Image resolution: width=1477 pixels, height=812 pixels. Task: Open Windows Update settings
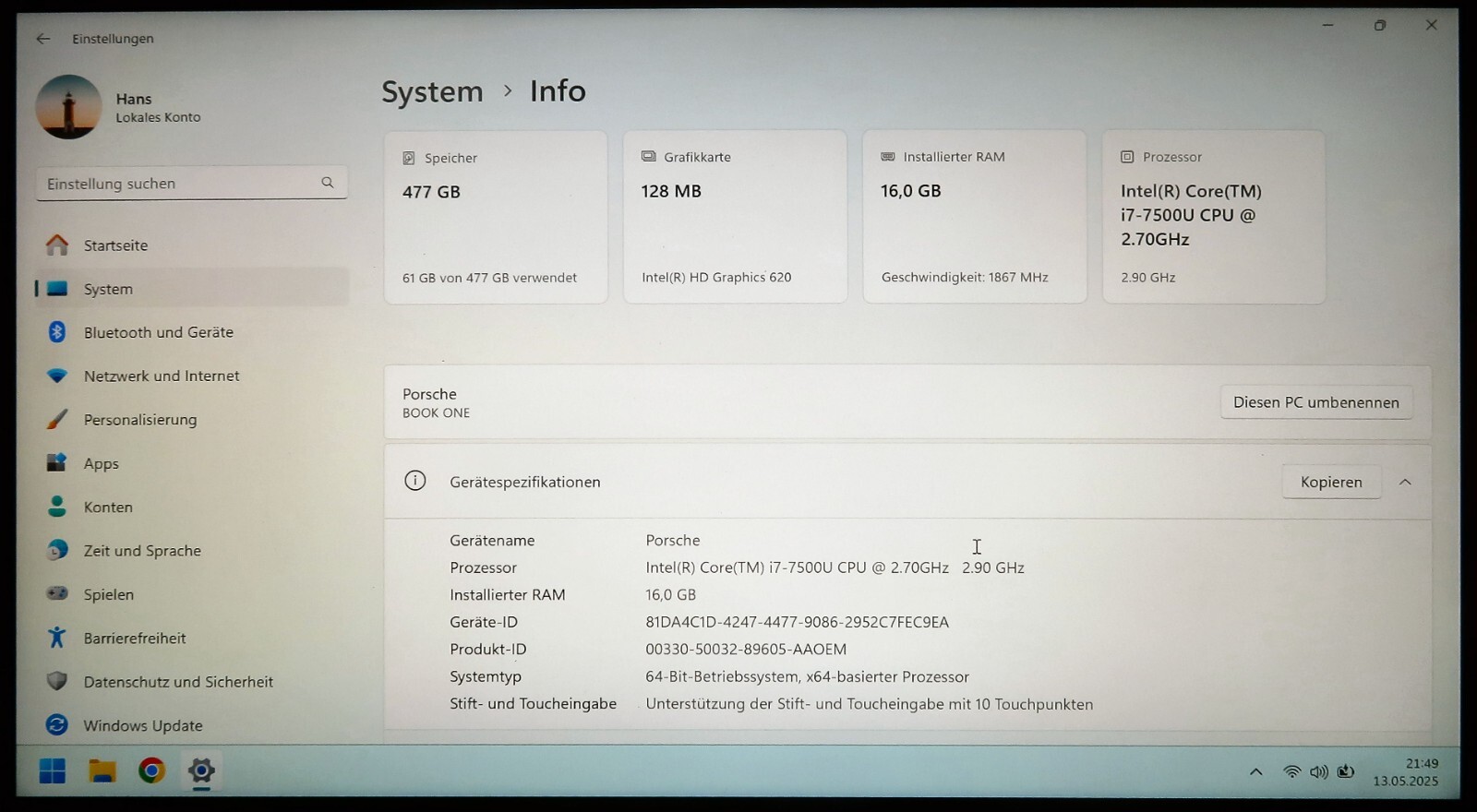click(191, 725)
